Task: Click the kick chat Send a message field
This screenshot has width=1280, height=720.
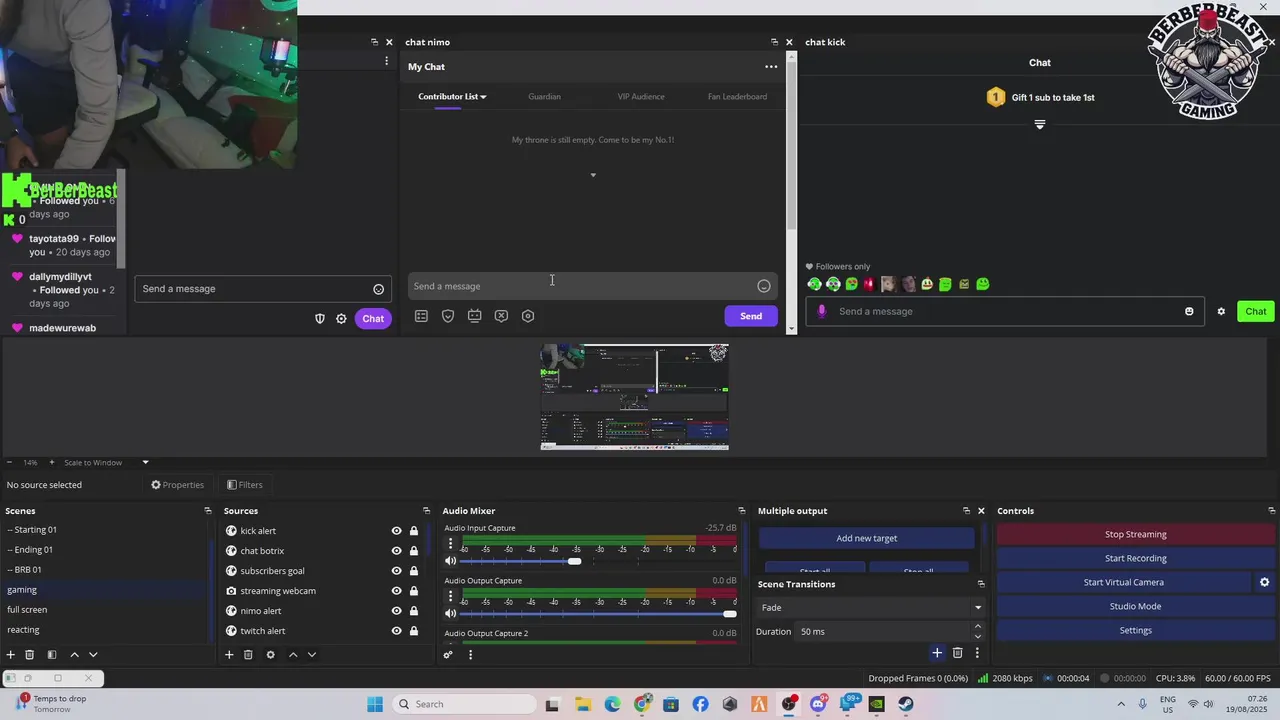Action: (1004, 311)
